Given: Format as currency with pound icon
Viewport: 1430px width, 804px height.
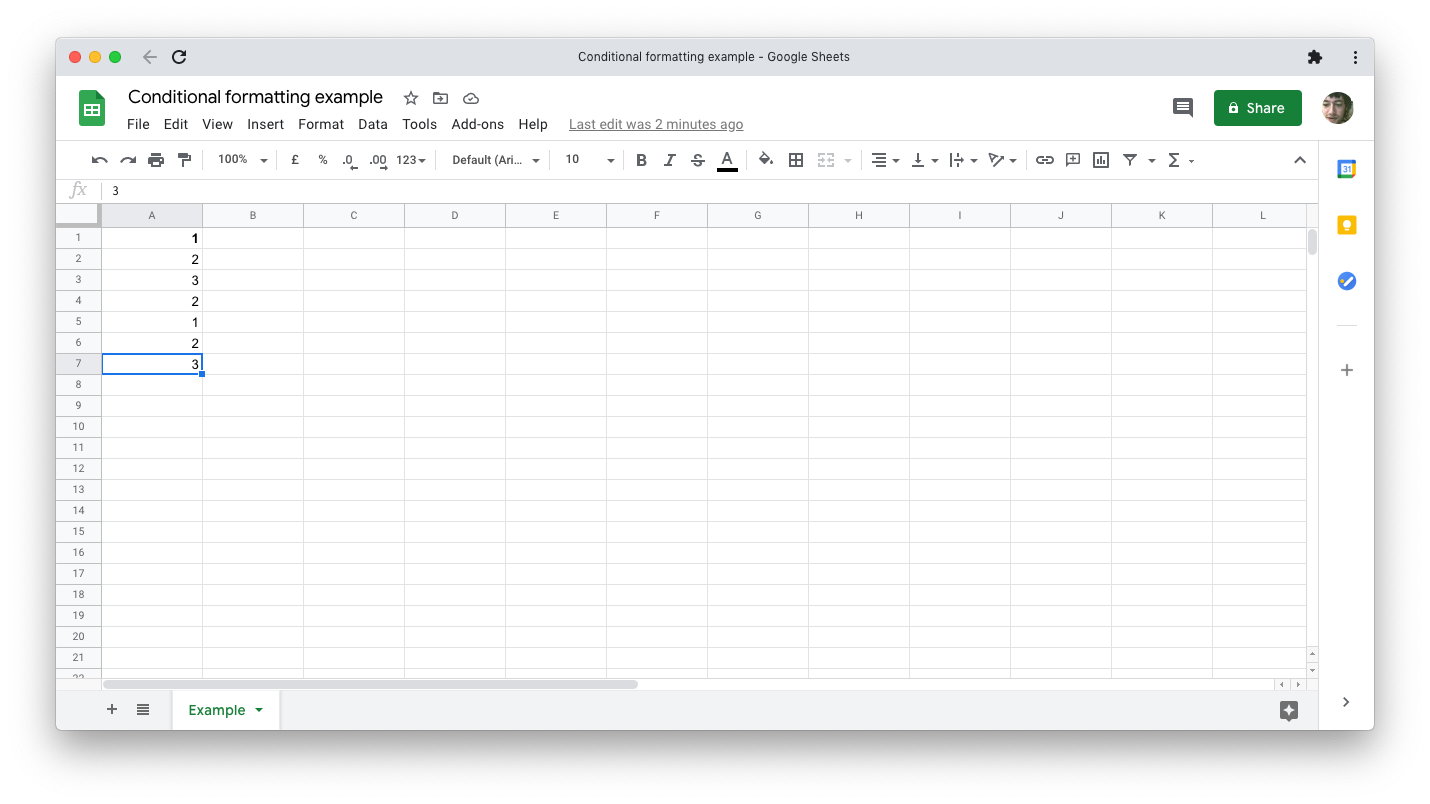Looking at the screenshot, I should click(295, 160).
